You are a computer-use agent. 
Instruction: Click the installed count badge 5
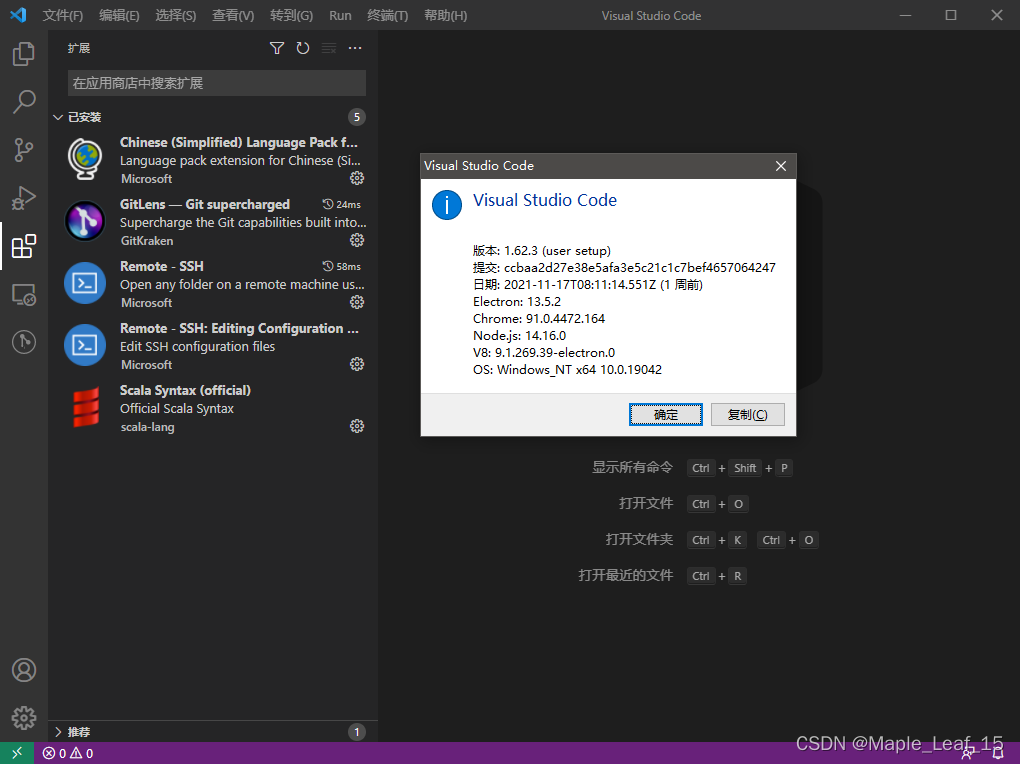coord(356,117)
